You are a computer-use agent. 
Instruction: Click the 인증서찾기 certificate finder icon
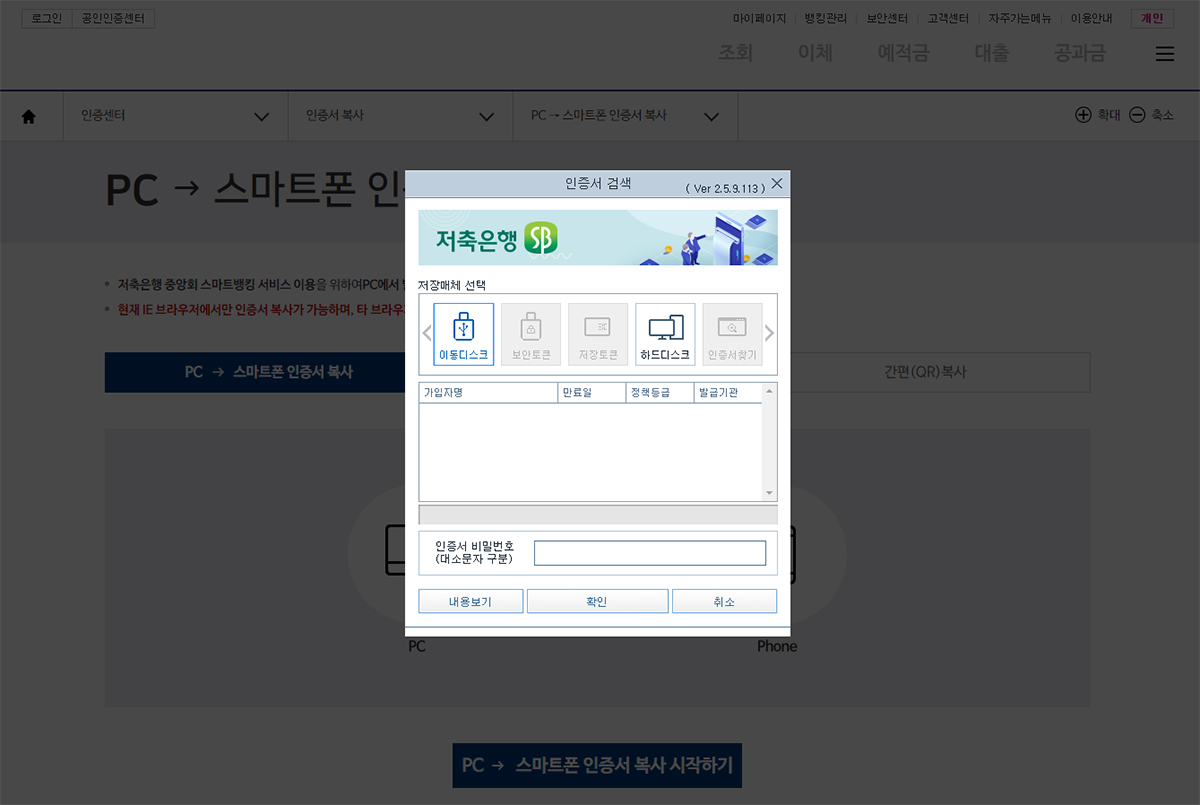pos(733,333)
